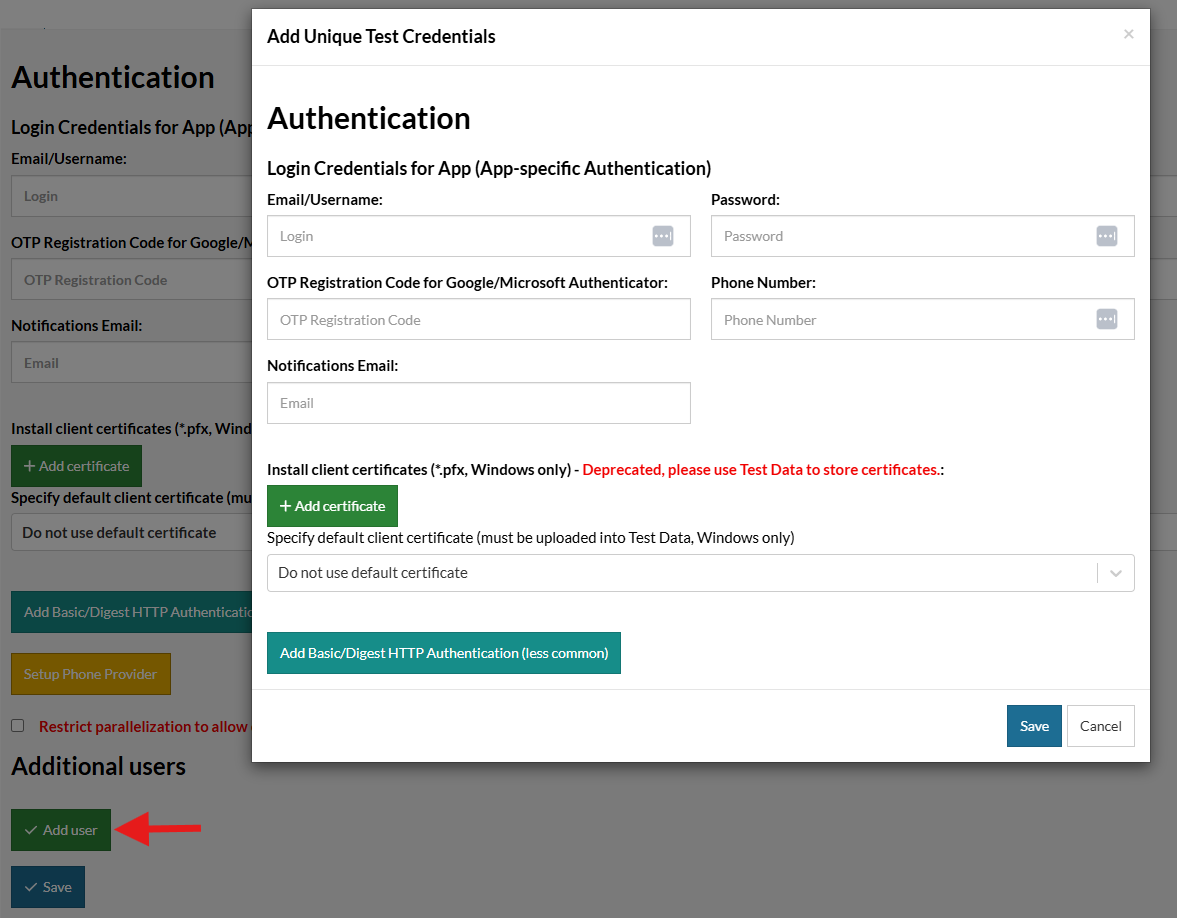Click the background OTP Registration Code field
The height and width of the screenshot is (918, 1177).
click(132, 280)
